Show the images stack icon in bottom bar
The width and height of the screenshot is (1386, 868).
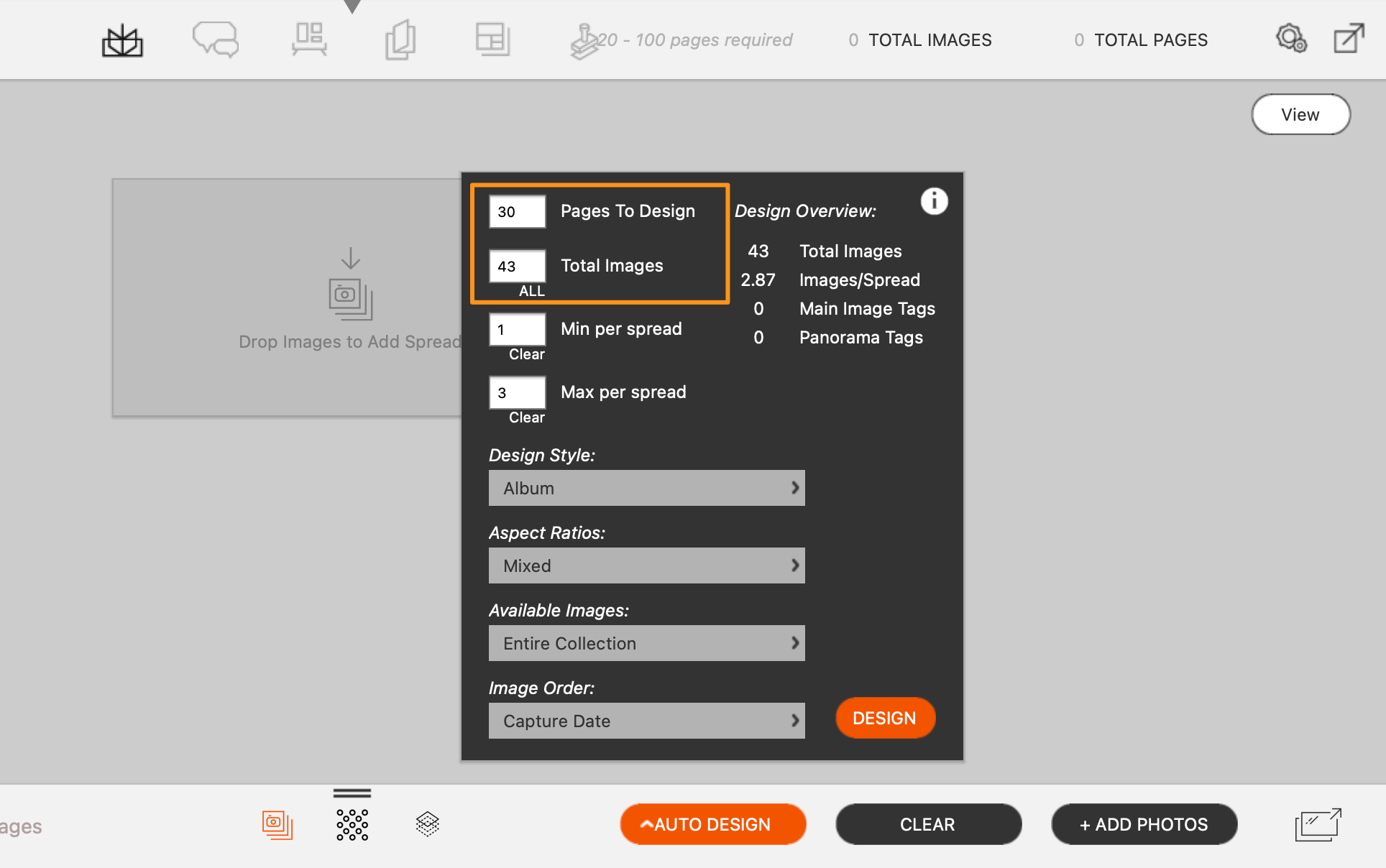pyautogui.click(x=277, y=825)
